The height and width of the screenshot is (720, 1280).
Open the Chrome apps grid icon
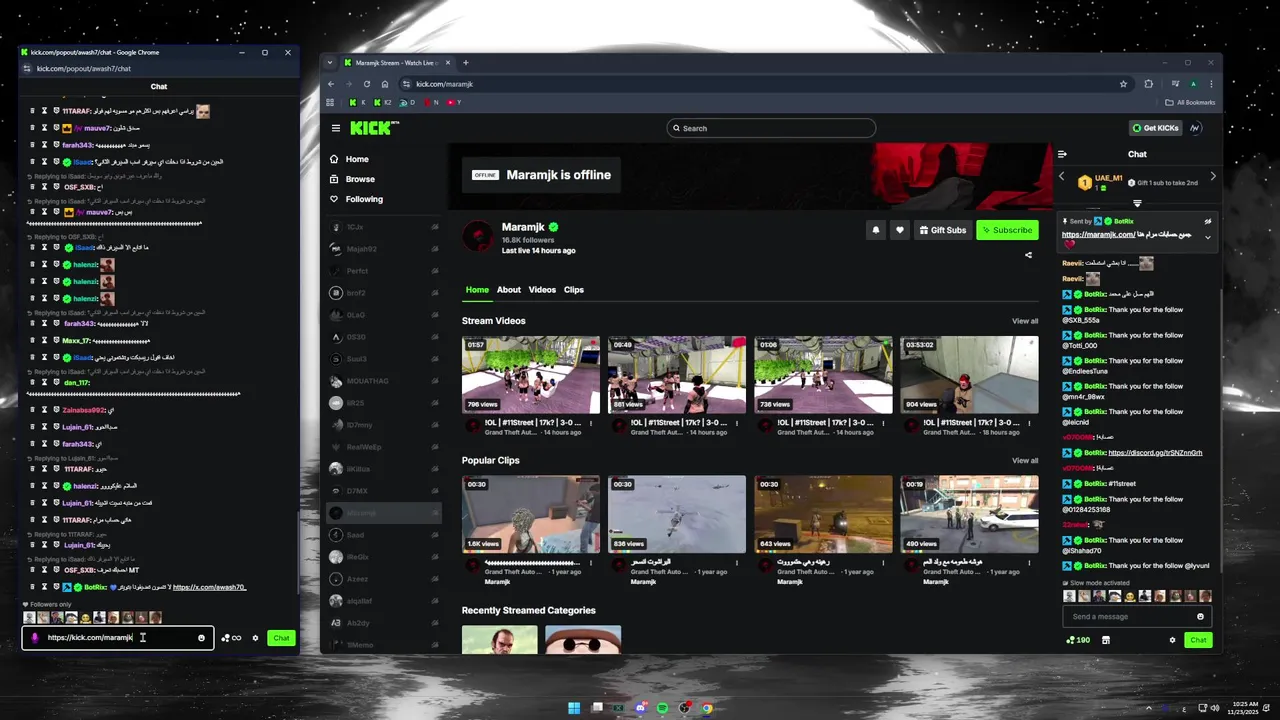(x=331, y=102)
